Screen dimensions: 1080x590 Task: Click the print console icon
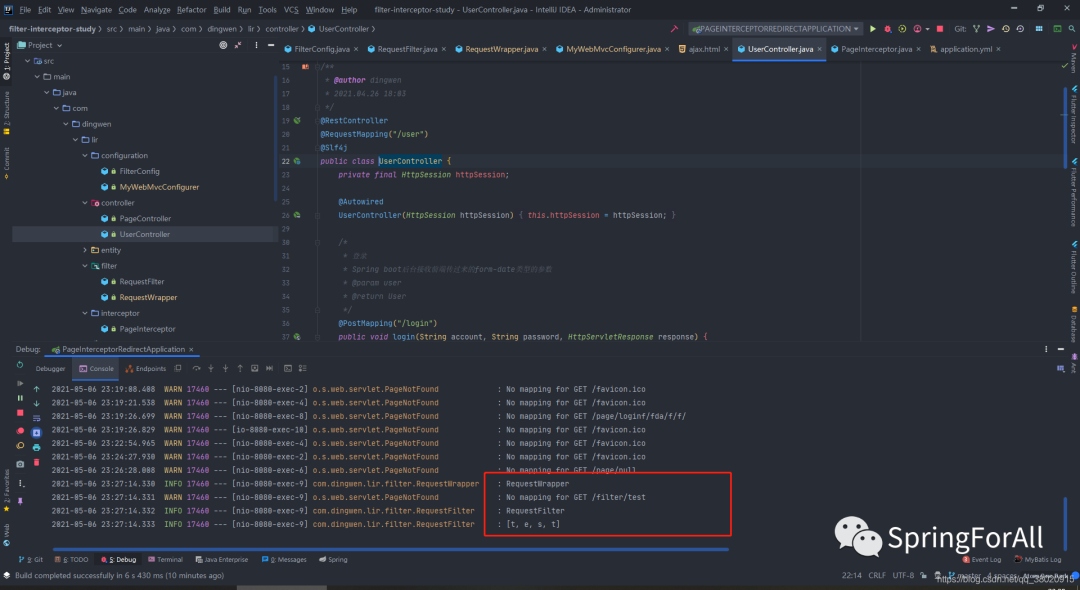(37, 447)
